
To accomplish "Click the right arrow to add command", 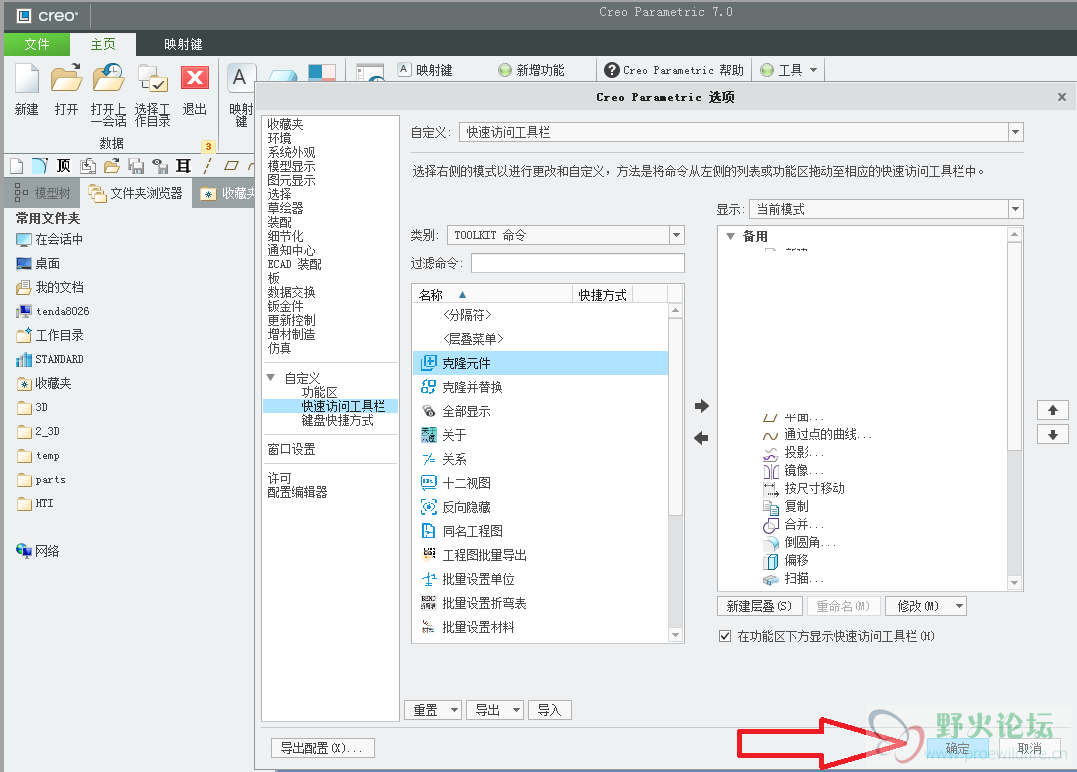I will 701,406.
